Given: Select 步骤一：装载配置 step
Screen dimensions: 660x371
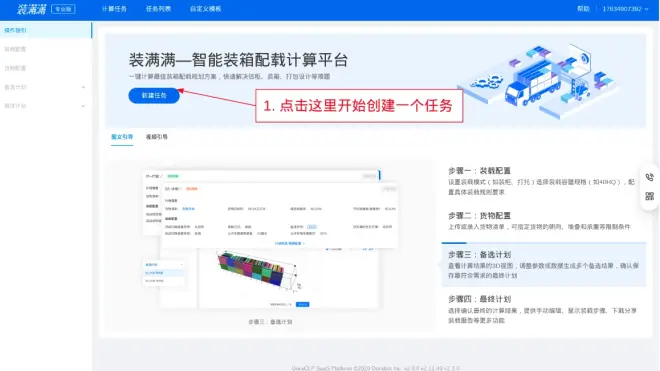Looking at the screenshot, I should point(543,181).
